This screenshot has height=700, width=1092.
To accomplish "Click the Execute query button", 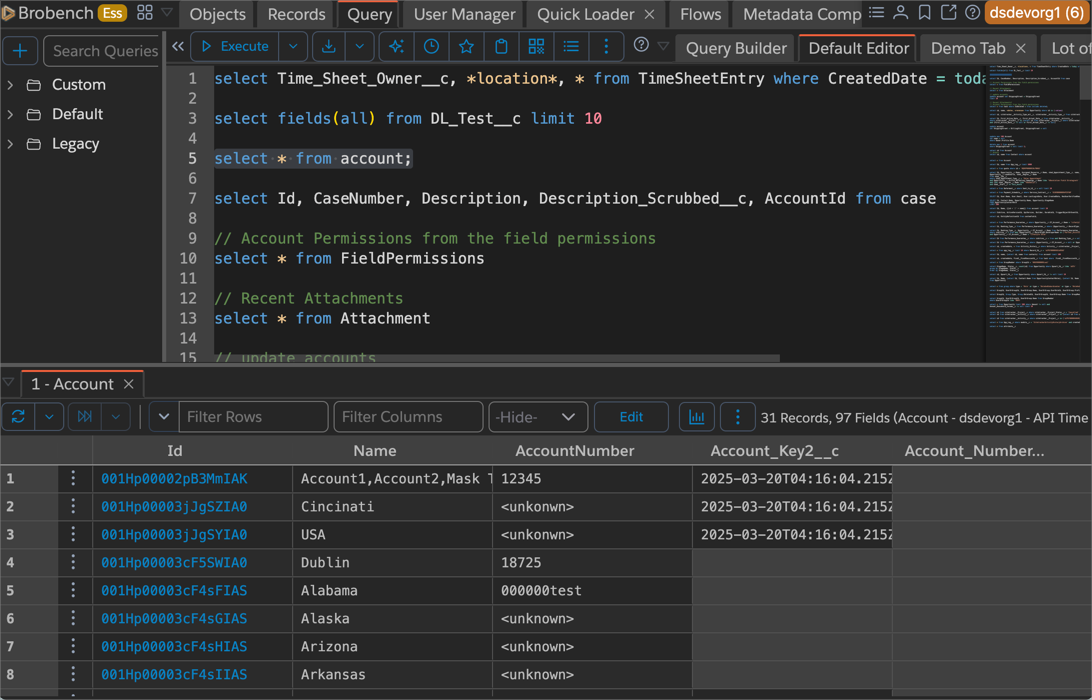I will 235,47.
